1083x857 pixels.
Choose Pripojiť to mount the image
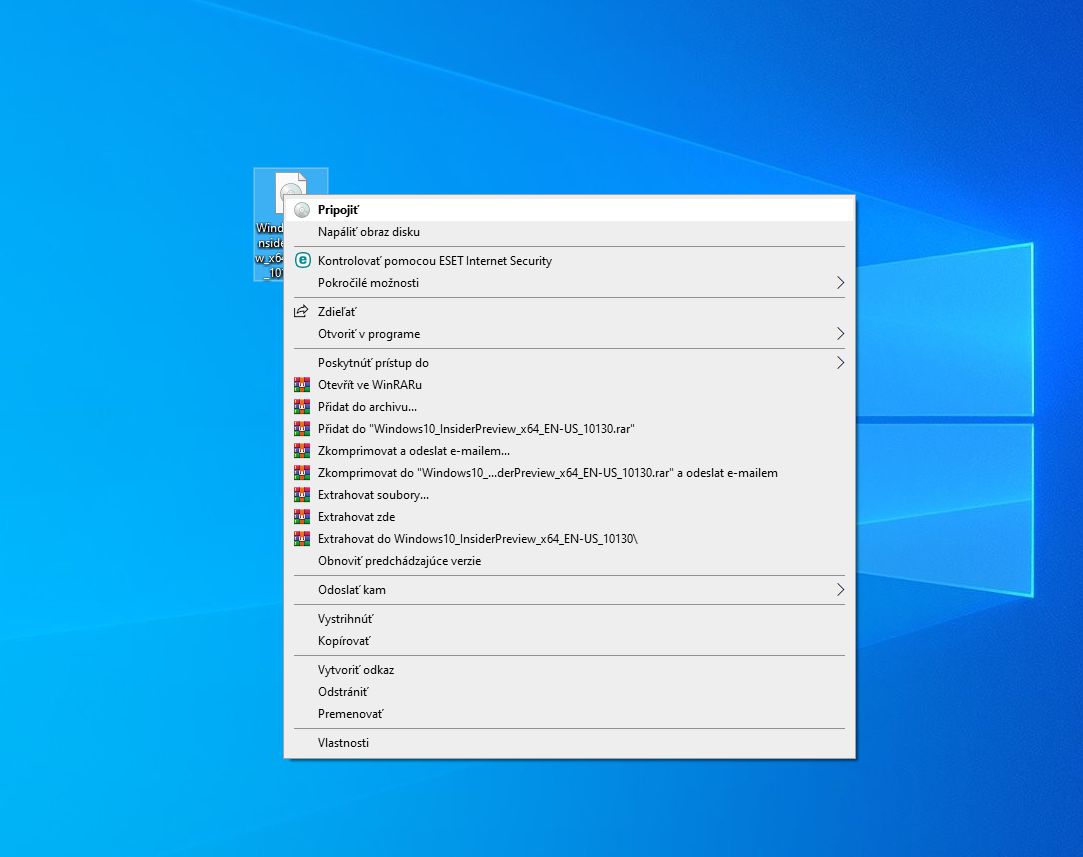click(x=569, y=210)
